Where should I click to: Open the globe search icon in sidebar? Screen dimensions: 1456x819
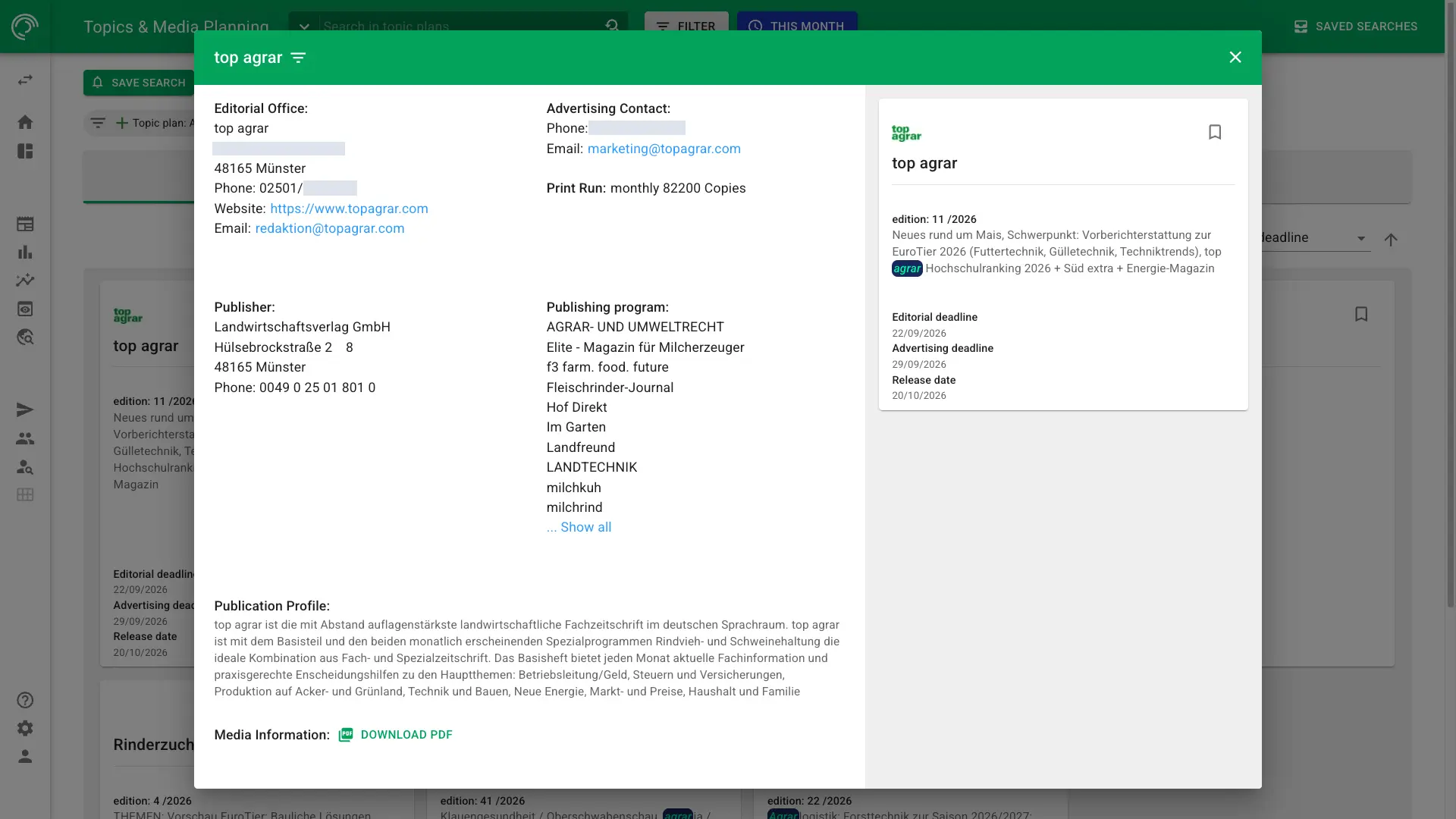pos(25,337)
